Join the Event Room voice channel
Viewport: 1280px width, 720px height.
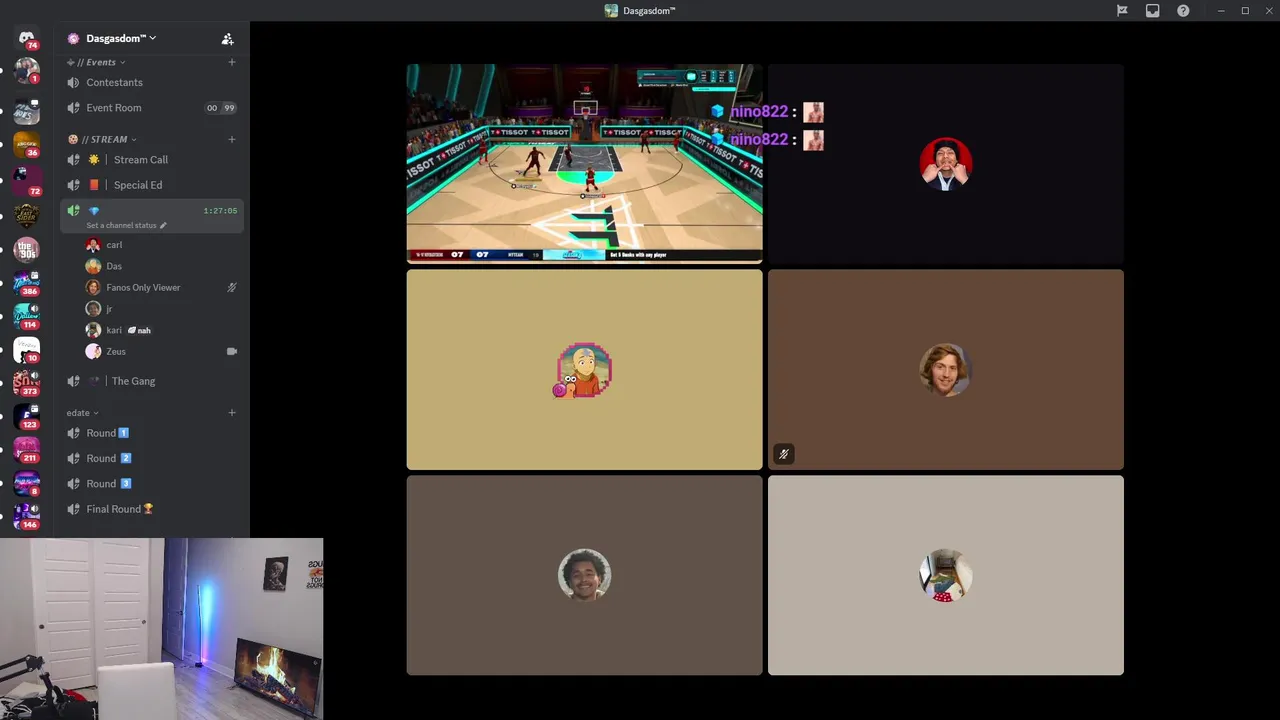click(x=152, y=108)
